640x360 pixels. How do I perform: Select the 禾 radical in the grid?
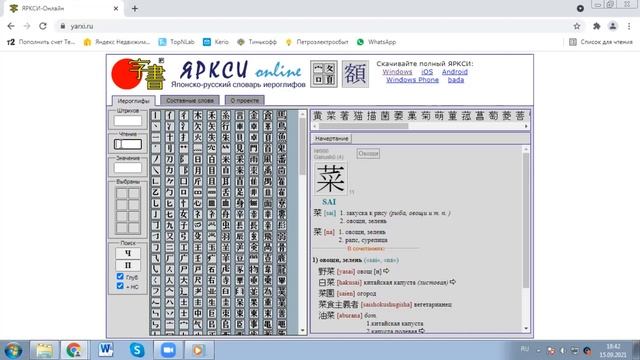pyautogui.click(x=211, y=116)
